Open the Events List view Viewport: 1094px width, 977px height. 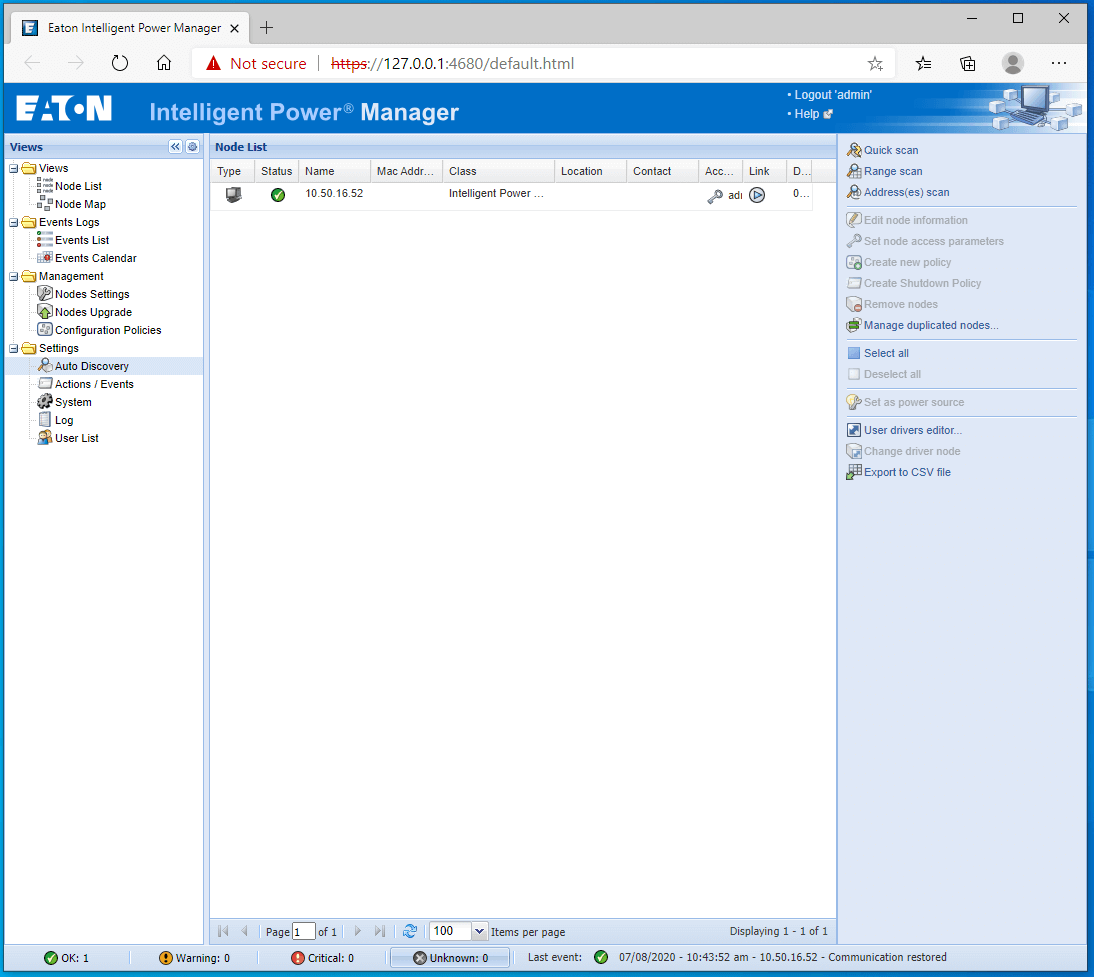(x=82, y=240)
